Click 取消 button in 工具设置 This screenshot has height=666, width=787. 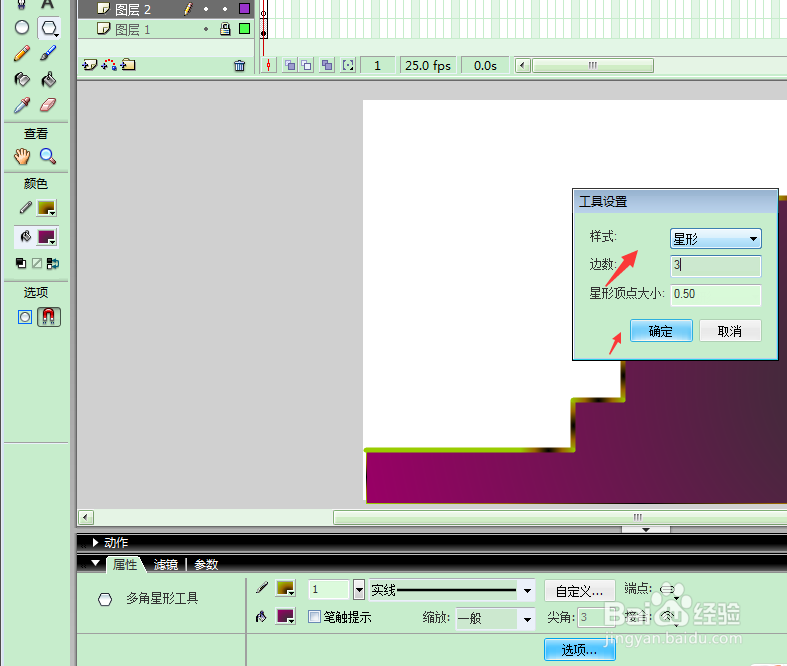coord(730,331)
